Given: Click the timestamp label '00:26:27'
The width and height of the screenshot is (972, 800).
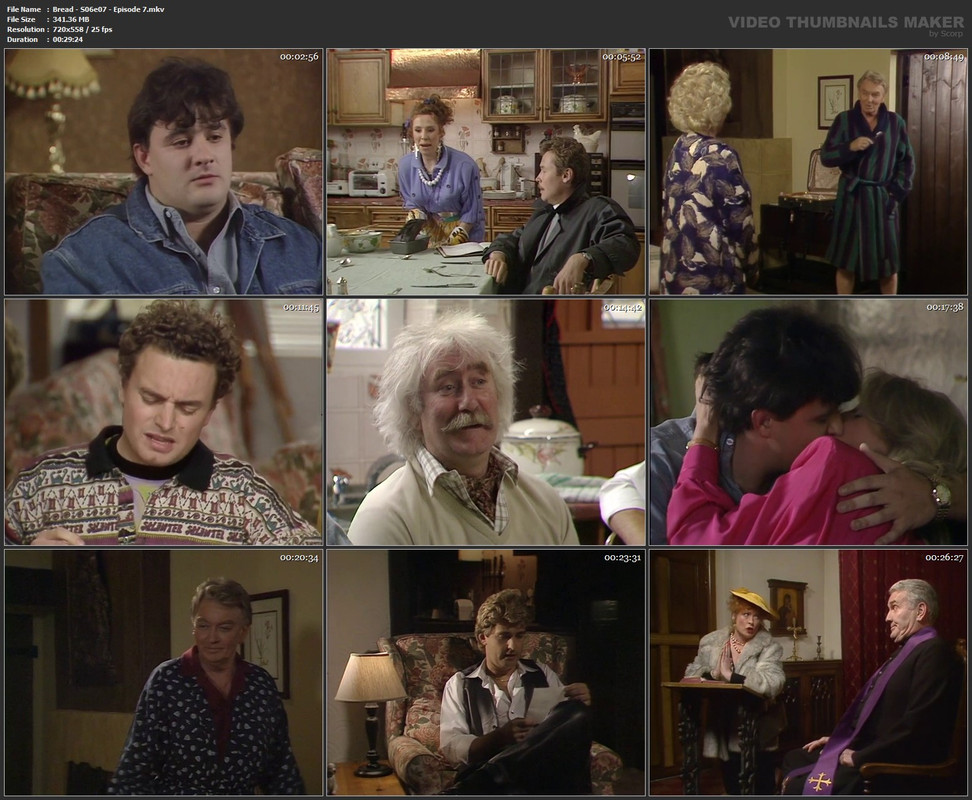Looking at the screenshot, I should click(944, 557).
